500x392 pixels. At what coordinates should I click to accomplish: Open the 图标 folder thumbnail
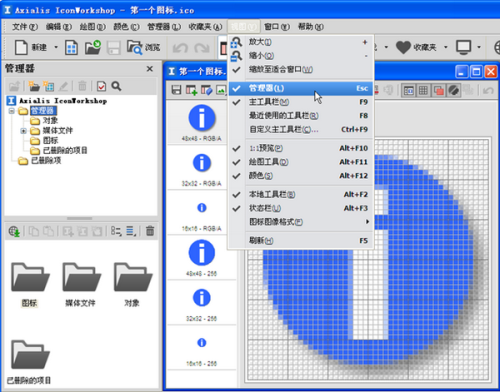coord(30,283)
